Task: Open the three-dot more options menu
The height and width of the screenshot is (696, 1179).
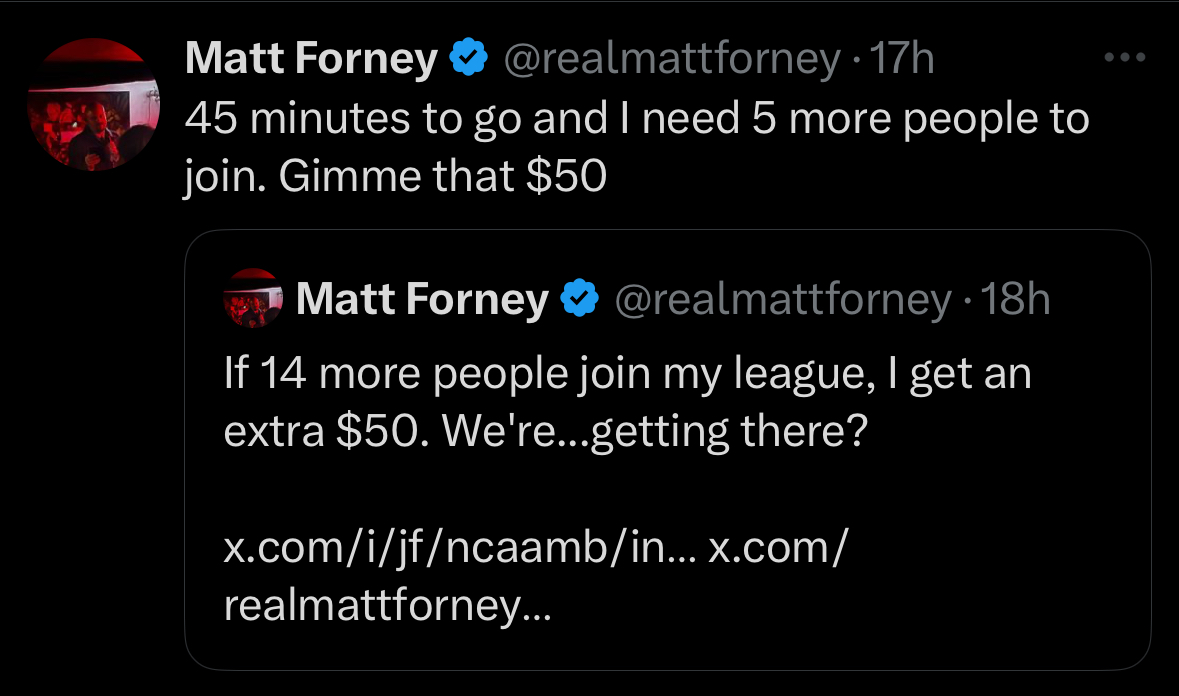Action: click(x=1128, y=58)
